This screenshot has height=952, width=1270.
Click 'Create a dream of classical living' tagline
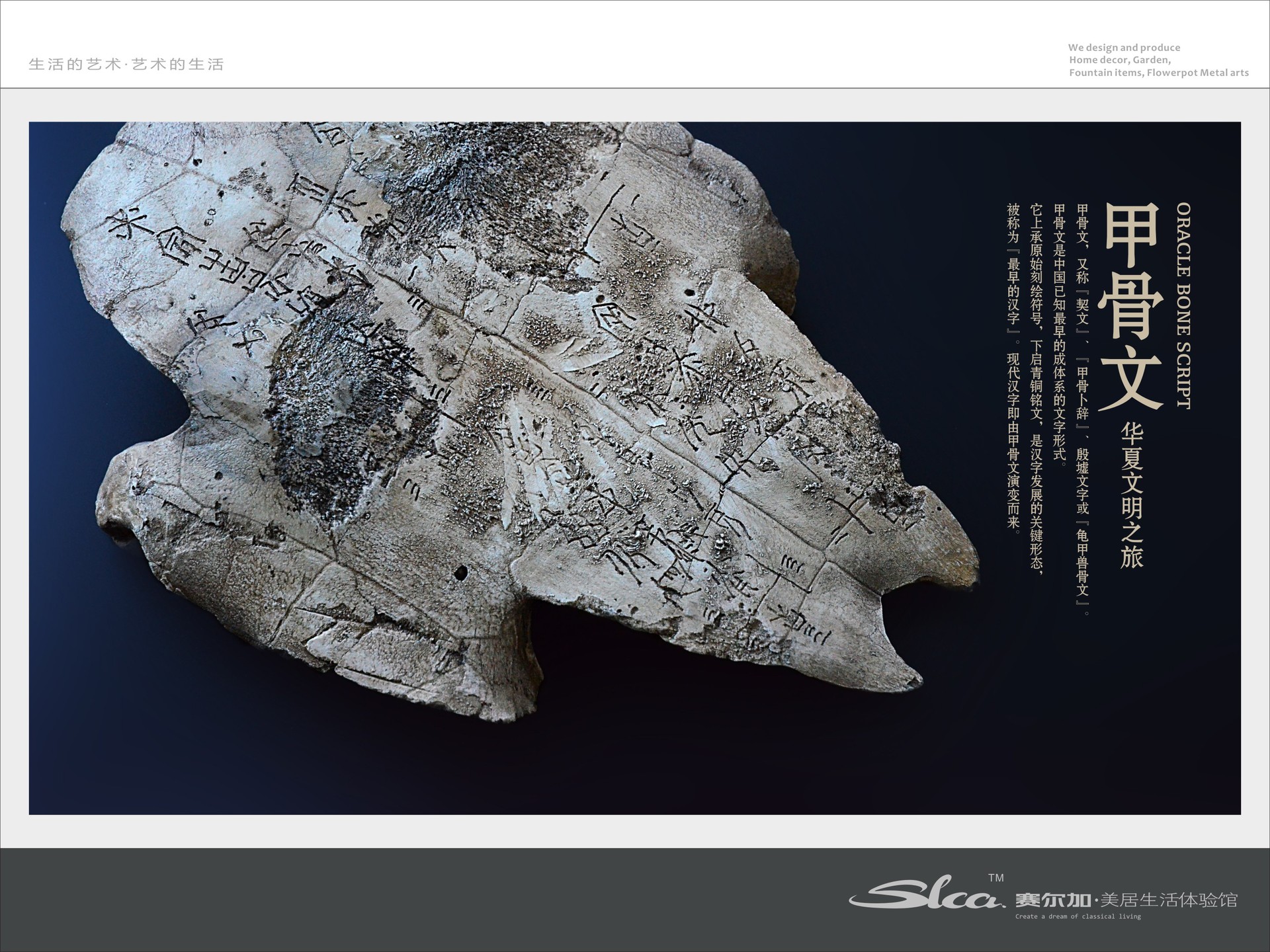pos(1078,916)
